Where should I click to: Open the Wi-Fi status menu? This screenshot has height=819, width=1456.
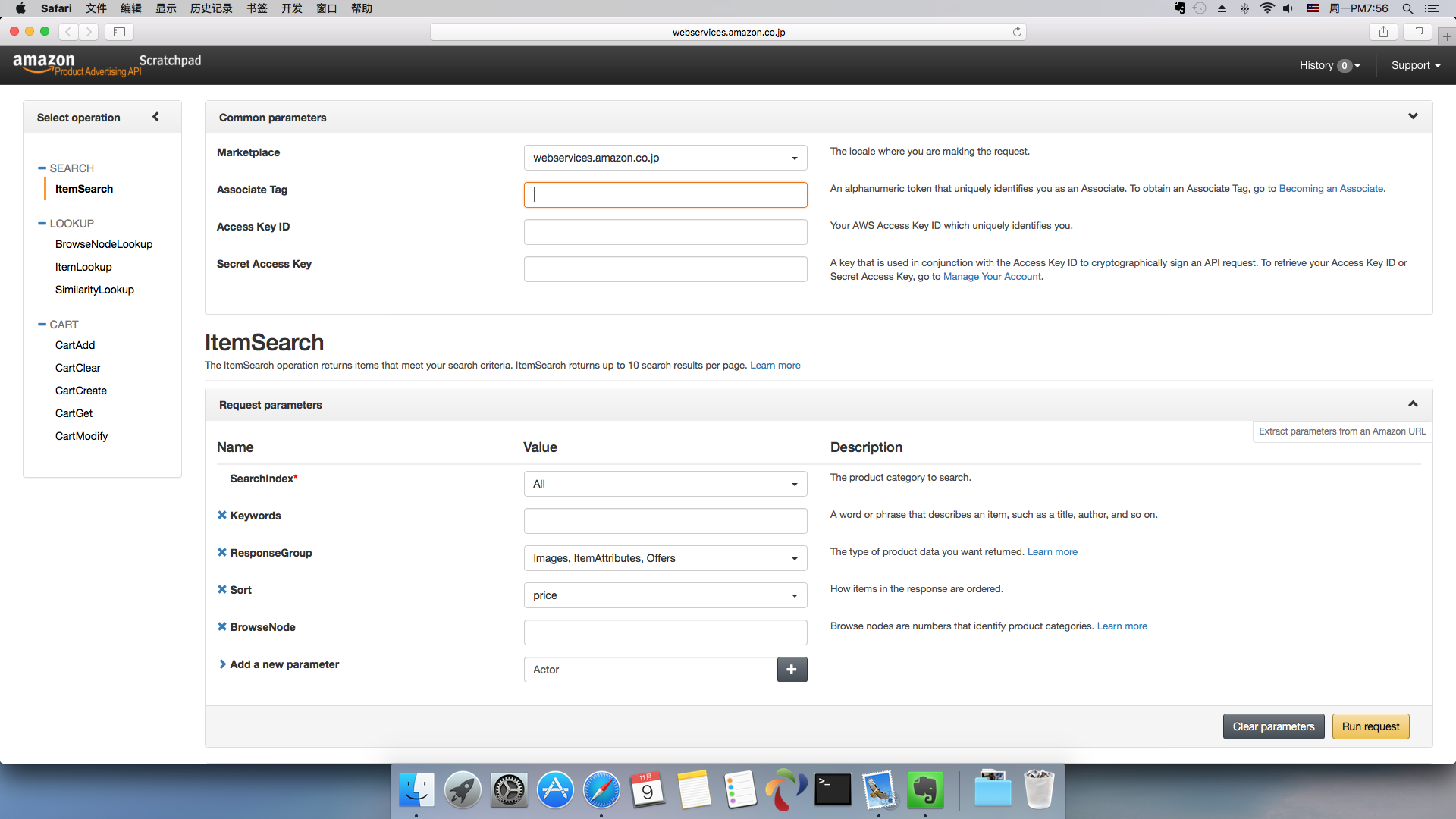pyautogui.click(x=1267, y=8)
